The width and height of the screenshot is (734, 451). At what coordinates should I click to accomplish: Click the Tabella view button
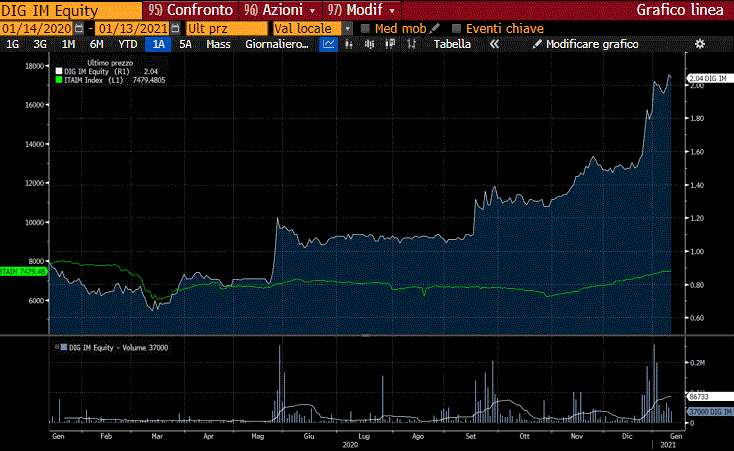(x=451, y=44)
